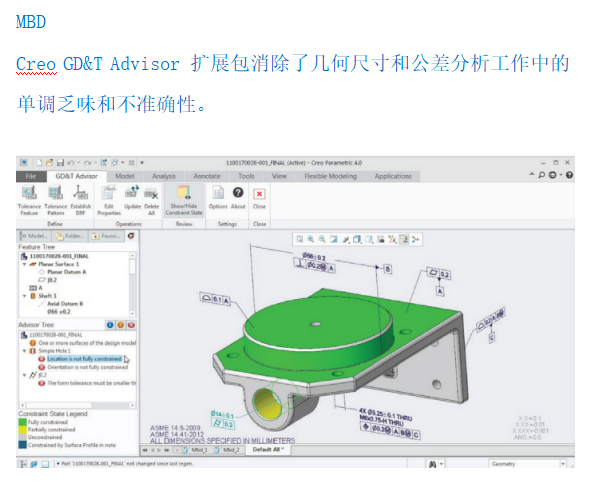Viewport: 599px width, 494px height.
Task: Click Zoom In magnifier in graphics toolbar
Action: 311,239
